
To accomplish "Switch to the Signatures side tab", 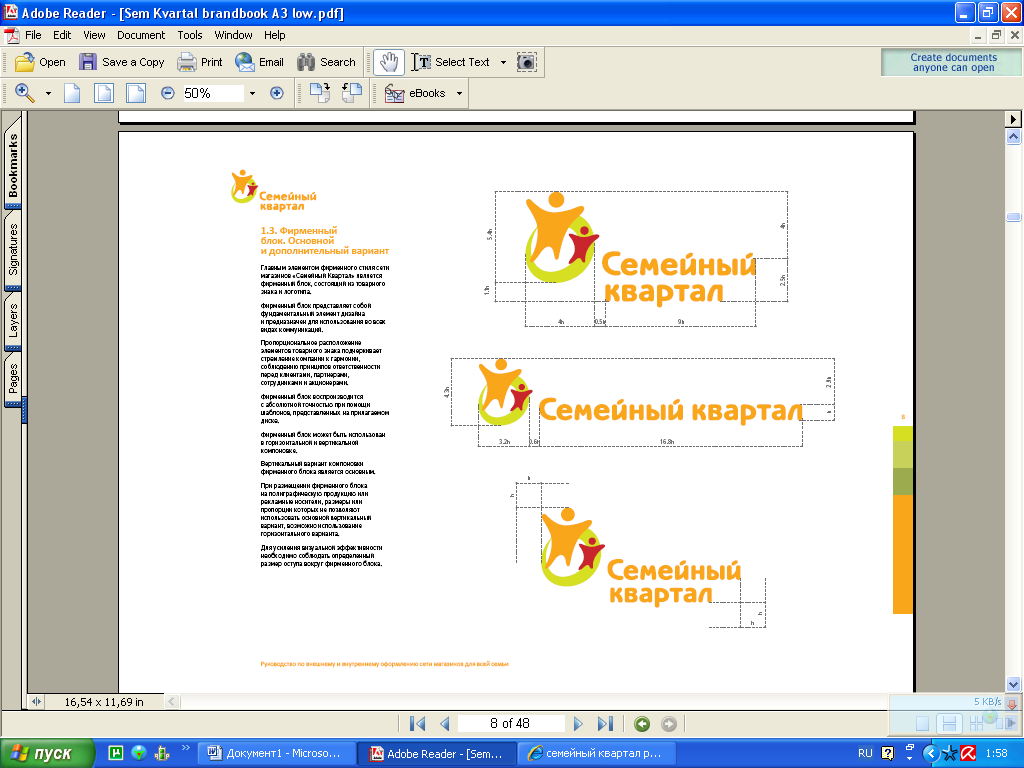I will (13, 249).
